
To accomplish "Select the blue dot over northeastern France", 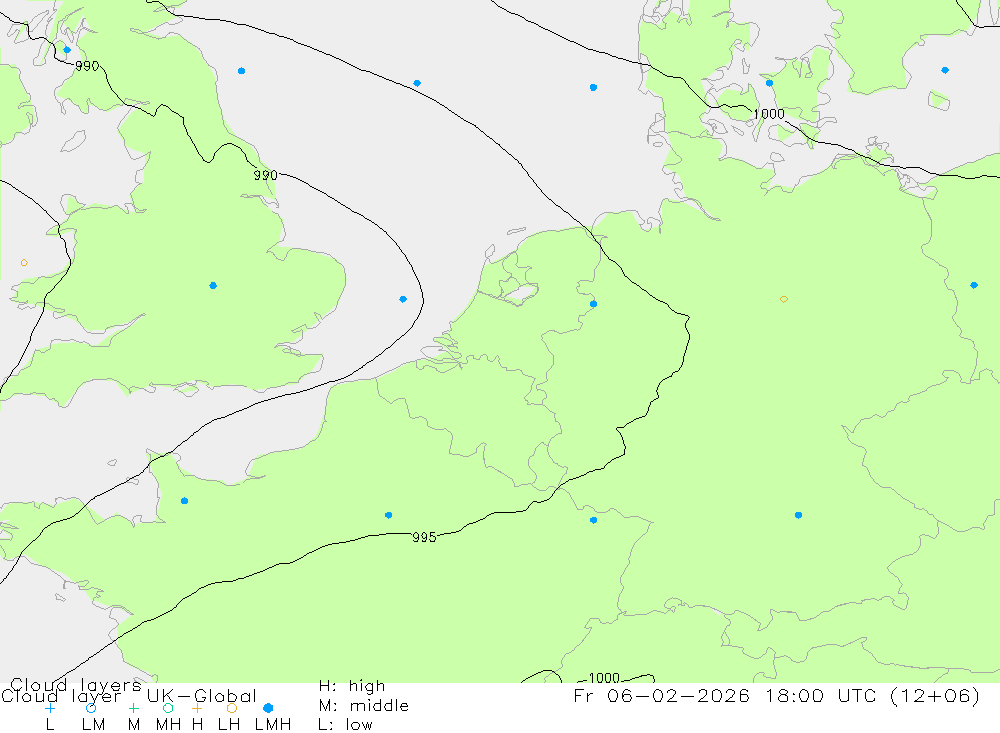I will pos(594,520).
